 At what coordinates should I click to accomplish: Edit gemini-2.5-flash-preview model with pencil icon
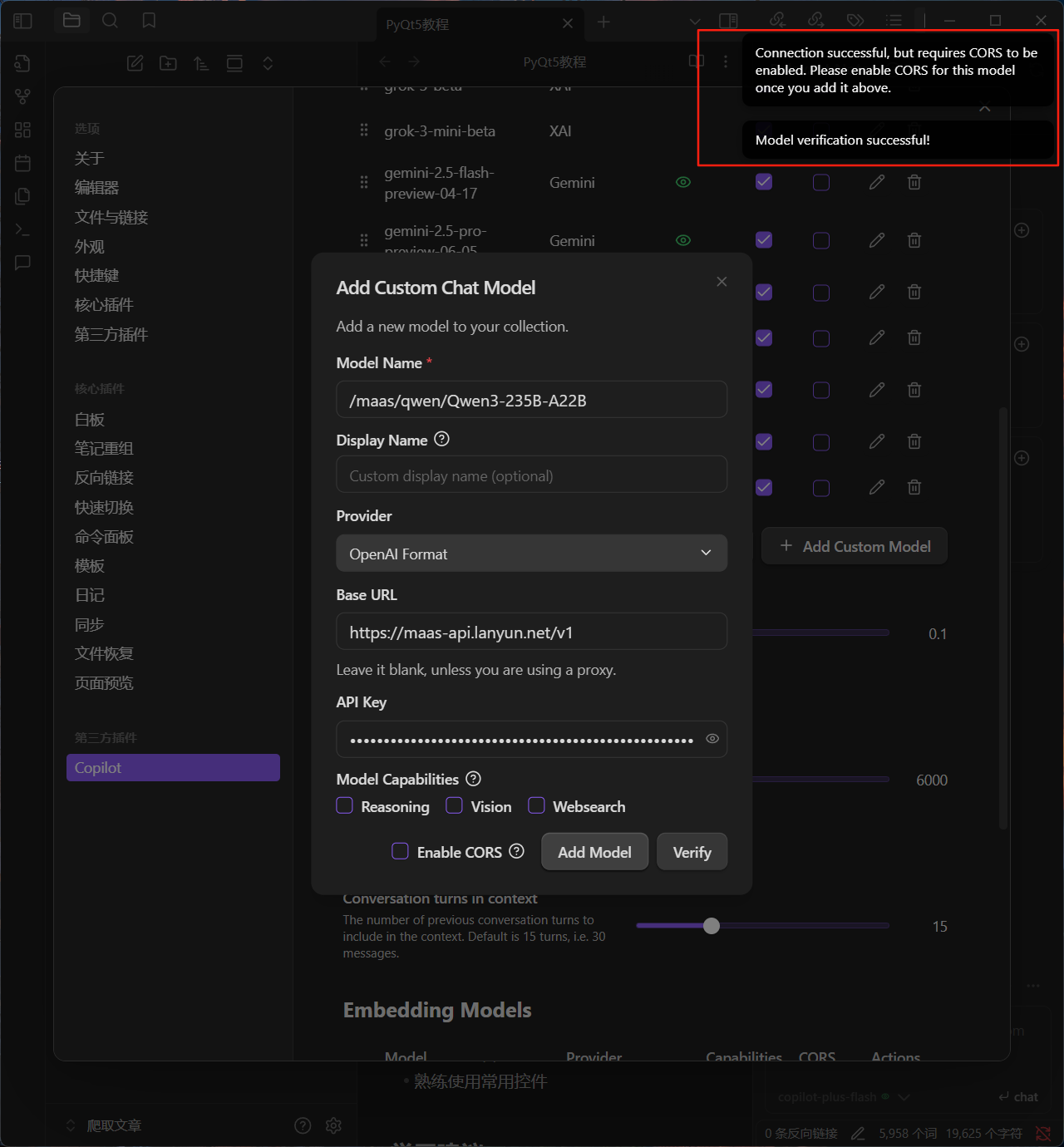click(x=877, y=182)
